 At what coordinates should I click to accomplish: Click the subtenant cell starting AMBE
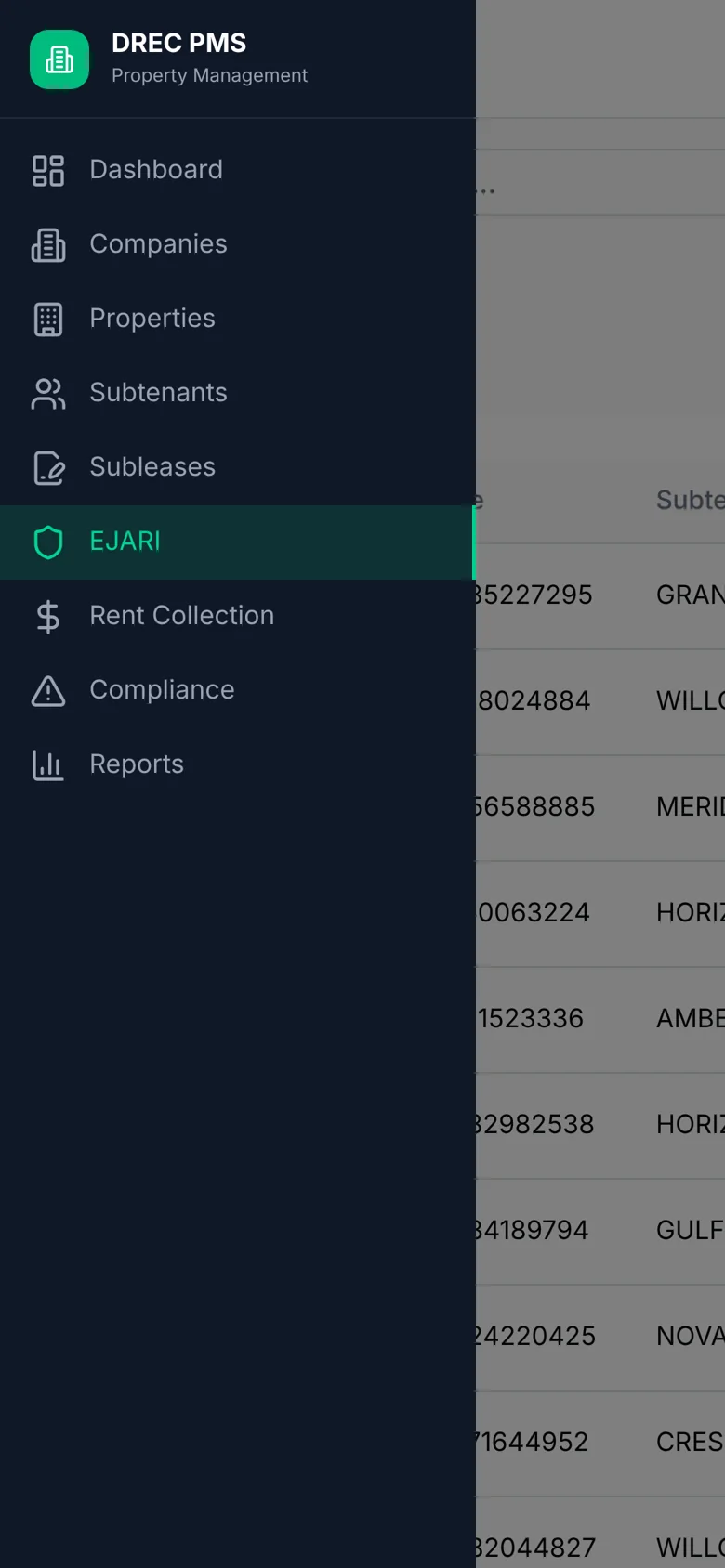coord(690,1019)
